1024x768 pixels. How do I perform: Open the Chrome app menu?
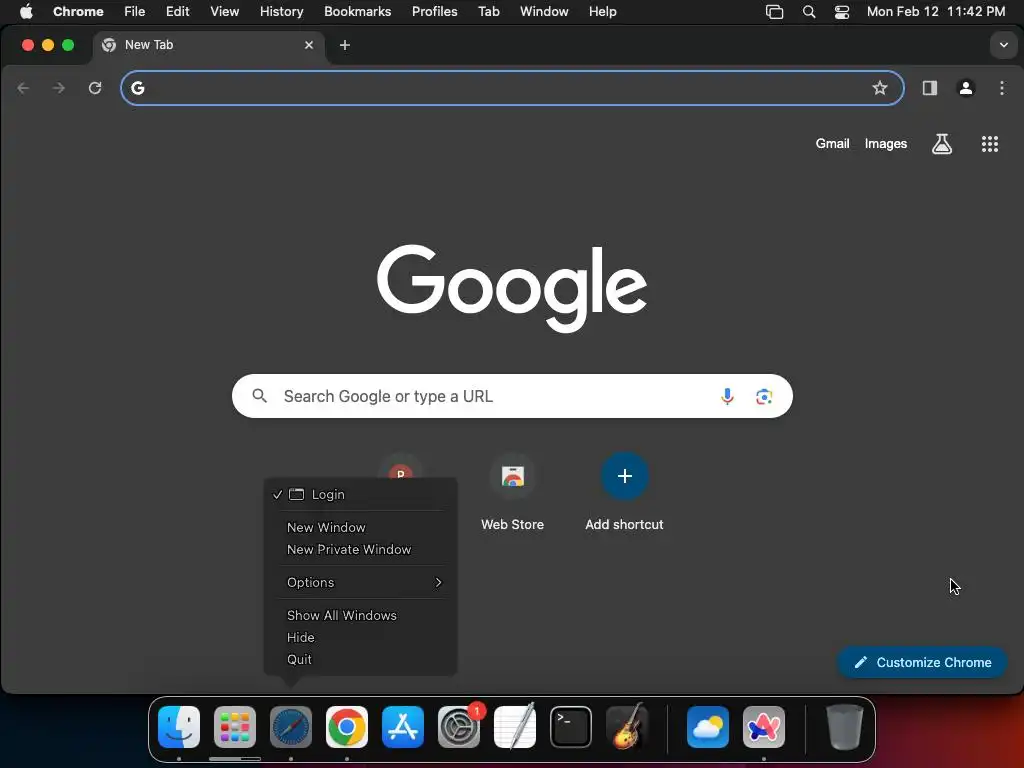[x=78, y=12]
